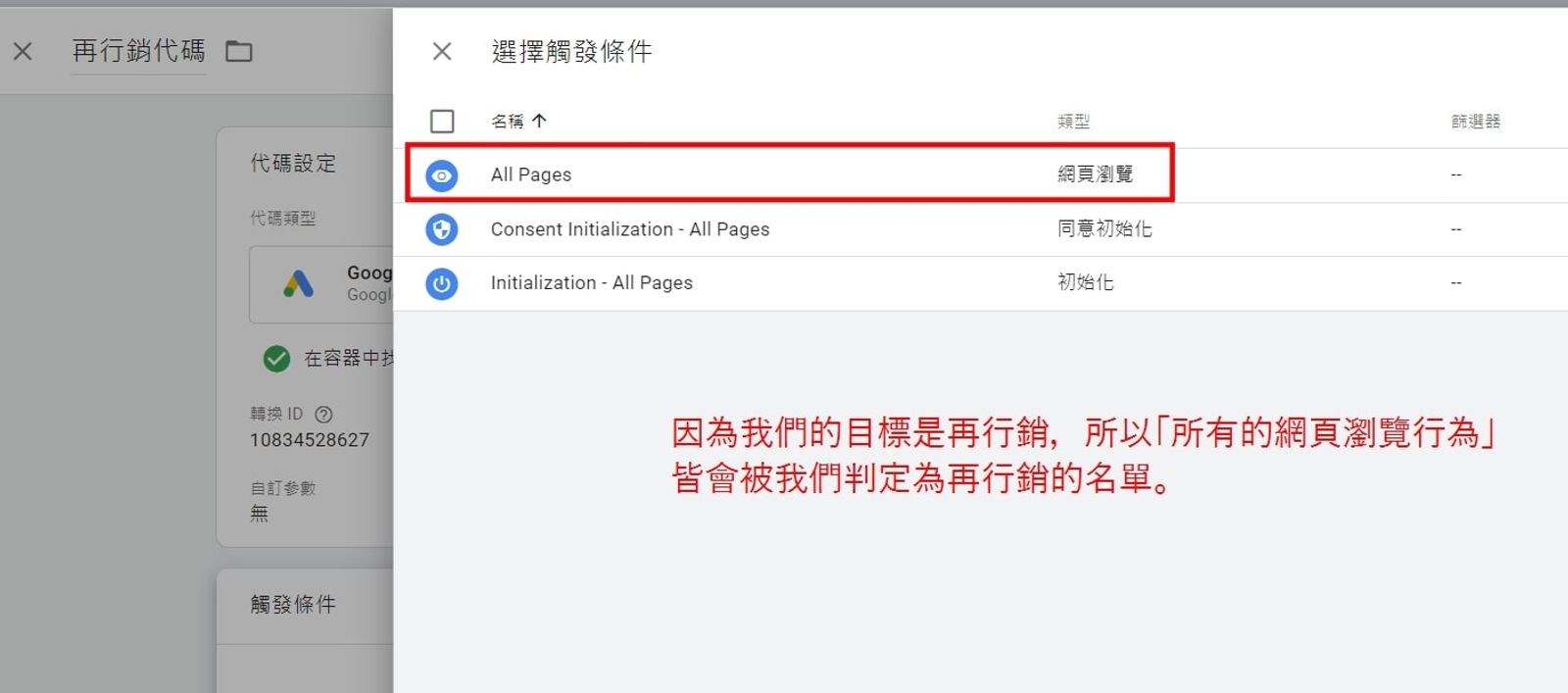Click the 同意初始化 type cell
1568x693 pixels.
click(1104, 228)
